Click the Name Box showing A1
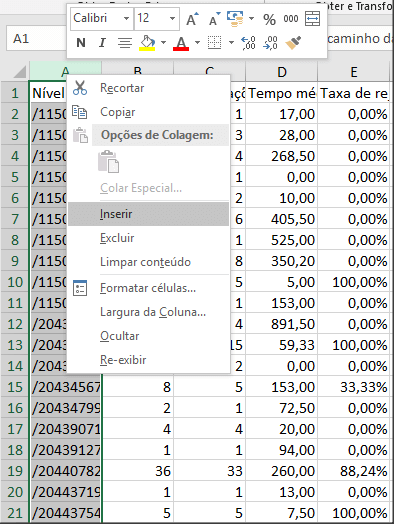 [x=36, y=38]
